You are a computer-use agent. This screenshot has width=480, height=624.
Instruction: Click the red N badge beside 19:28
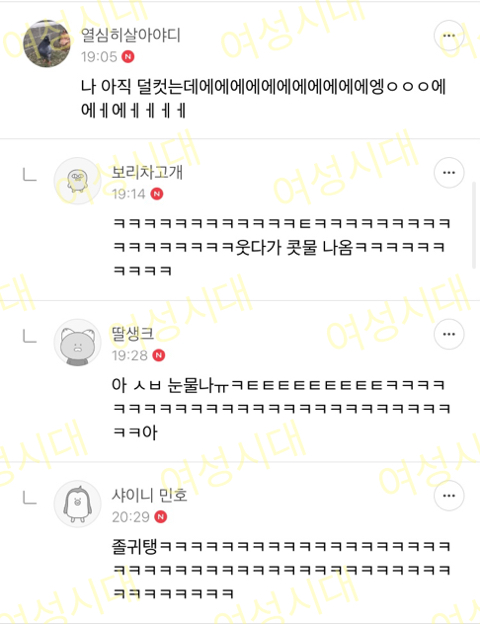[159, 355]
